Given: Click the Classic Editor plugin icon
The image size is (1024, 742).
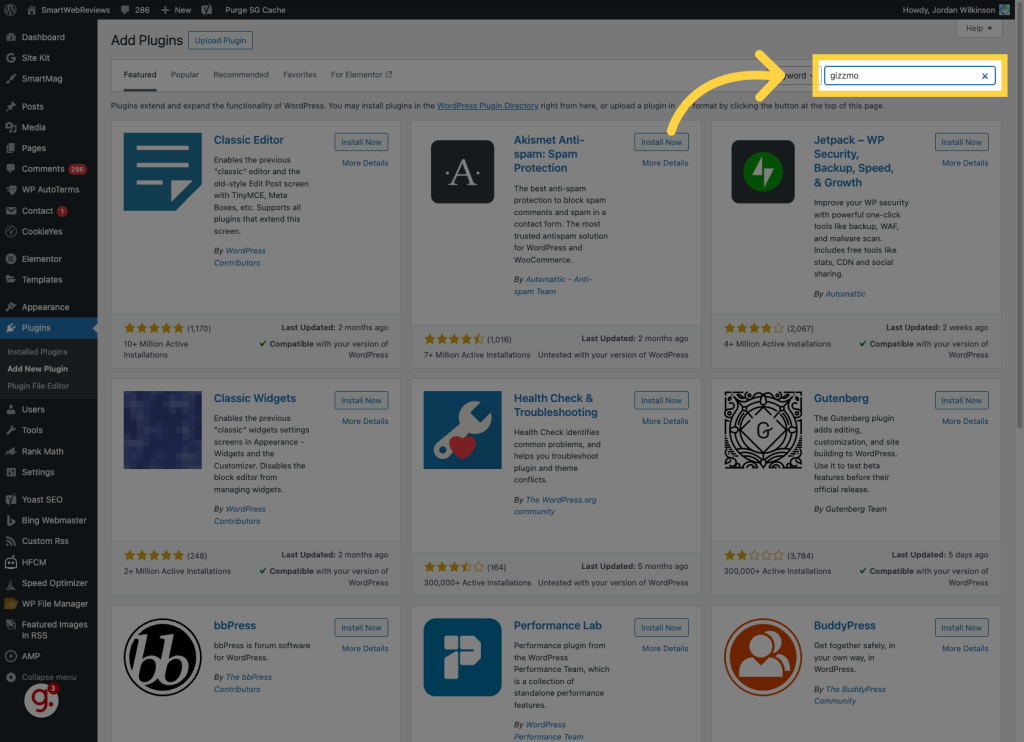Looking at the screenshot, I should (x=162, y=172).
